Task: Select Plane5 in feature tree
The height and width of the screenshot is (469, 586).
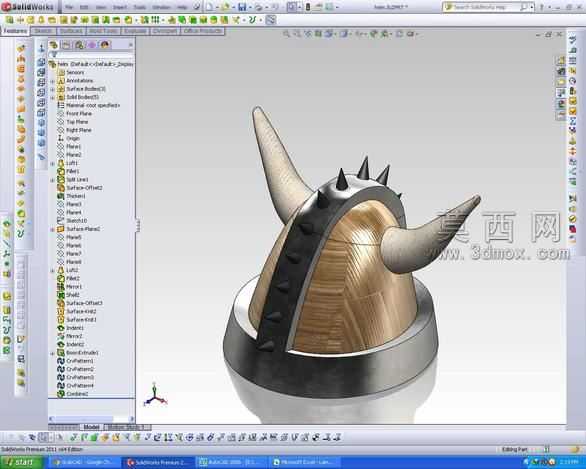Action: click(x=74, y=237)
